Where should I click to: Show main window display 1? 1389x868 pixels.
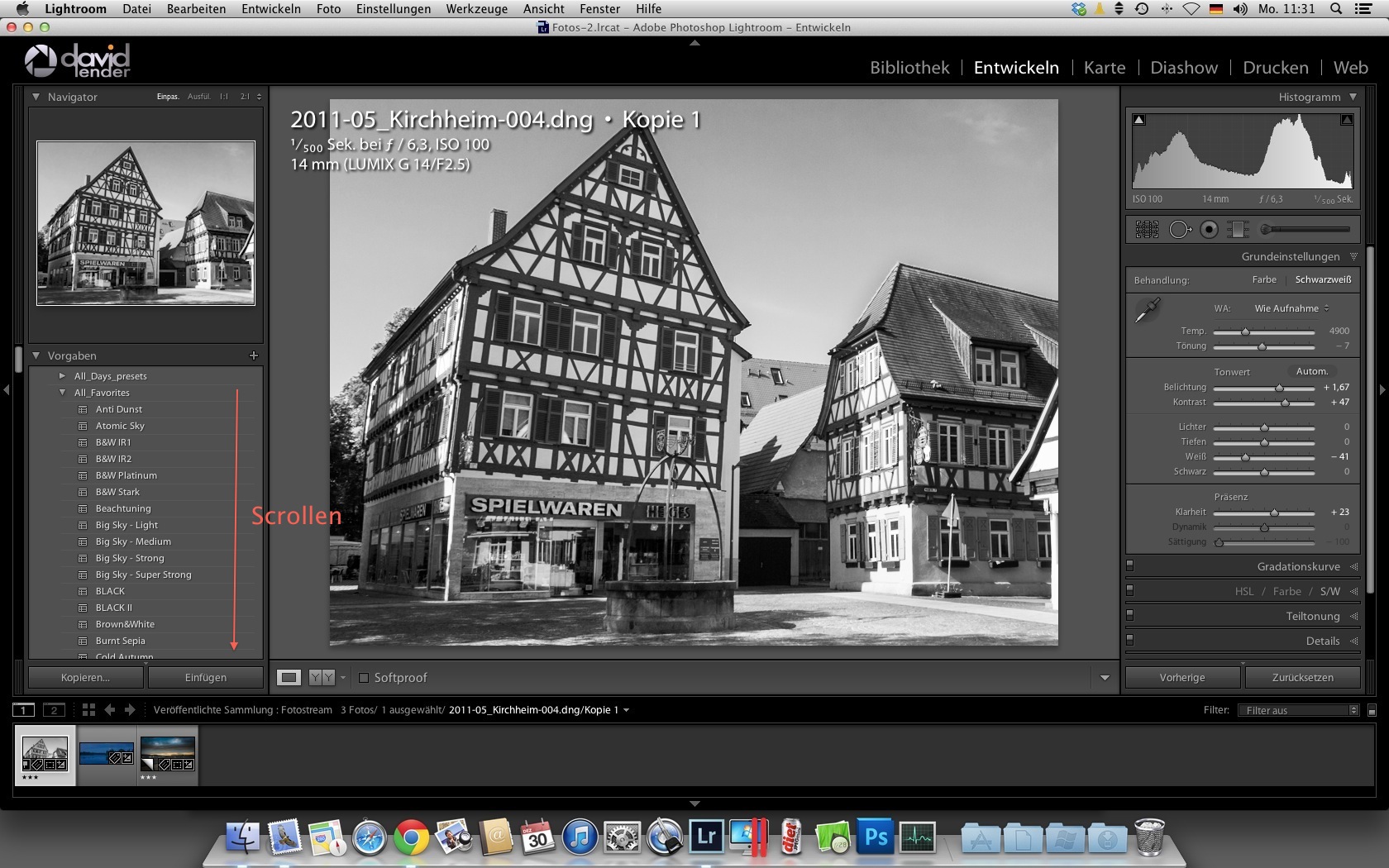[24, 710]
